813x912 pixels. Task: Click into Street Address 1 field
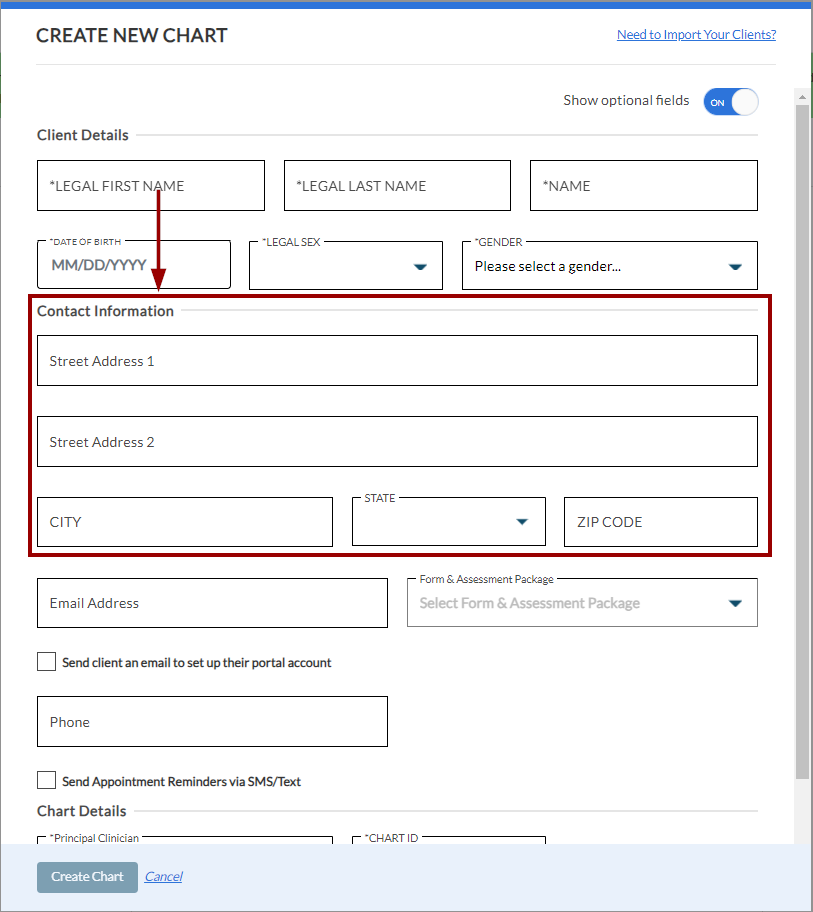click(x=397, y=361)
